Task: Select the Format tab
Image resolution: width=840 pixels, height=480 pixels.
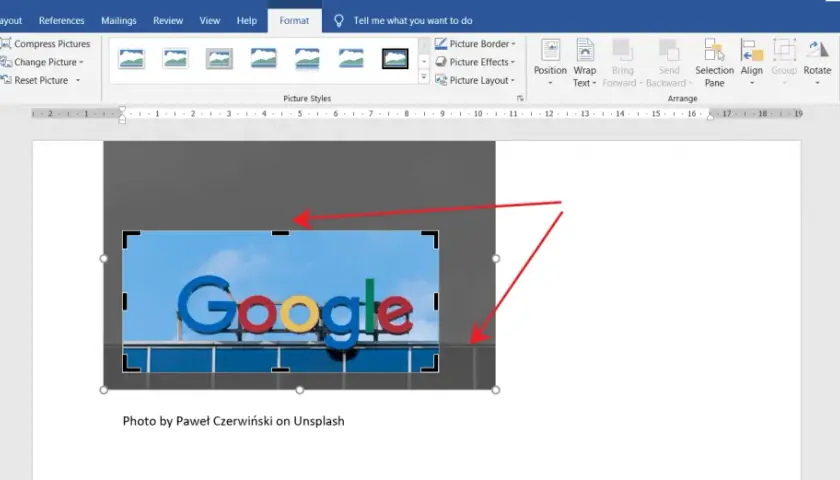Action: pyautogui.click(x=294, y=20)
